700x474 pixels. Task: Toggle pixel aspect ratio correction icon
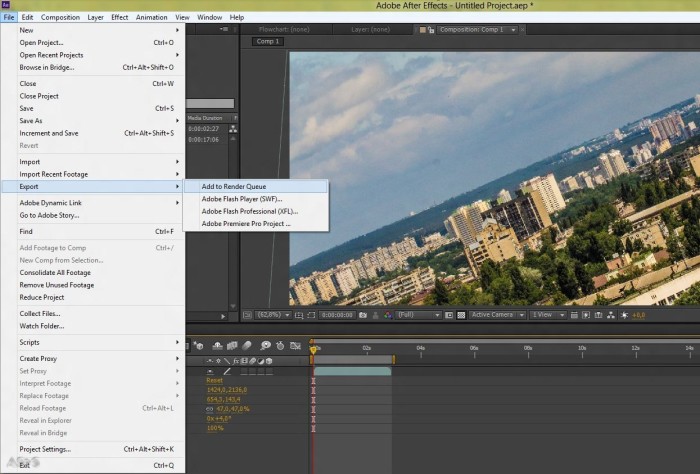click(574, 315)
